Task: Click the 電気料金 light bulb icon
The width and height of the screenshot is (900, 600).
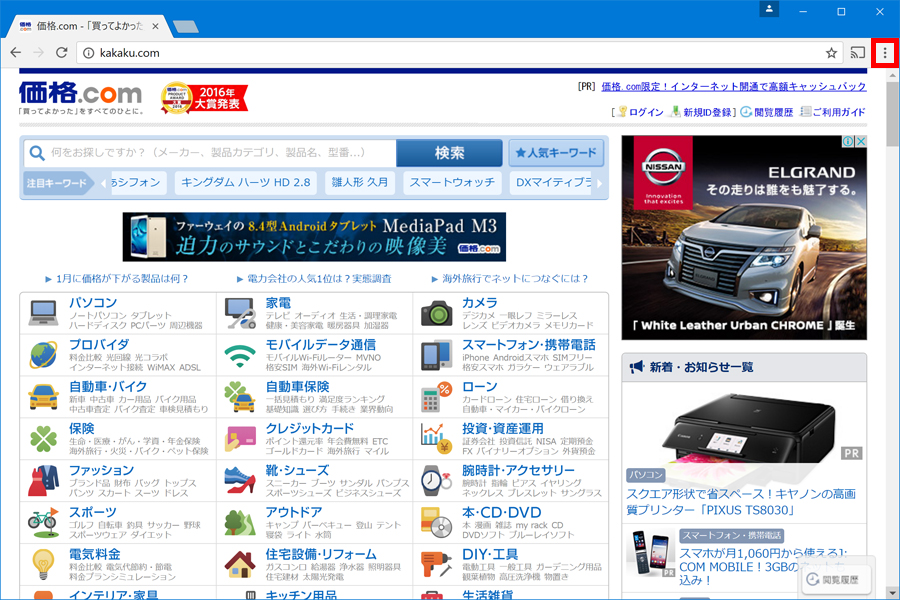Action: point(44,564)
